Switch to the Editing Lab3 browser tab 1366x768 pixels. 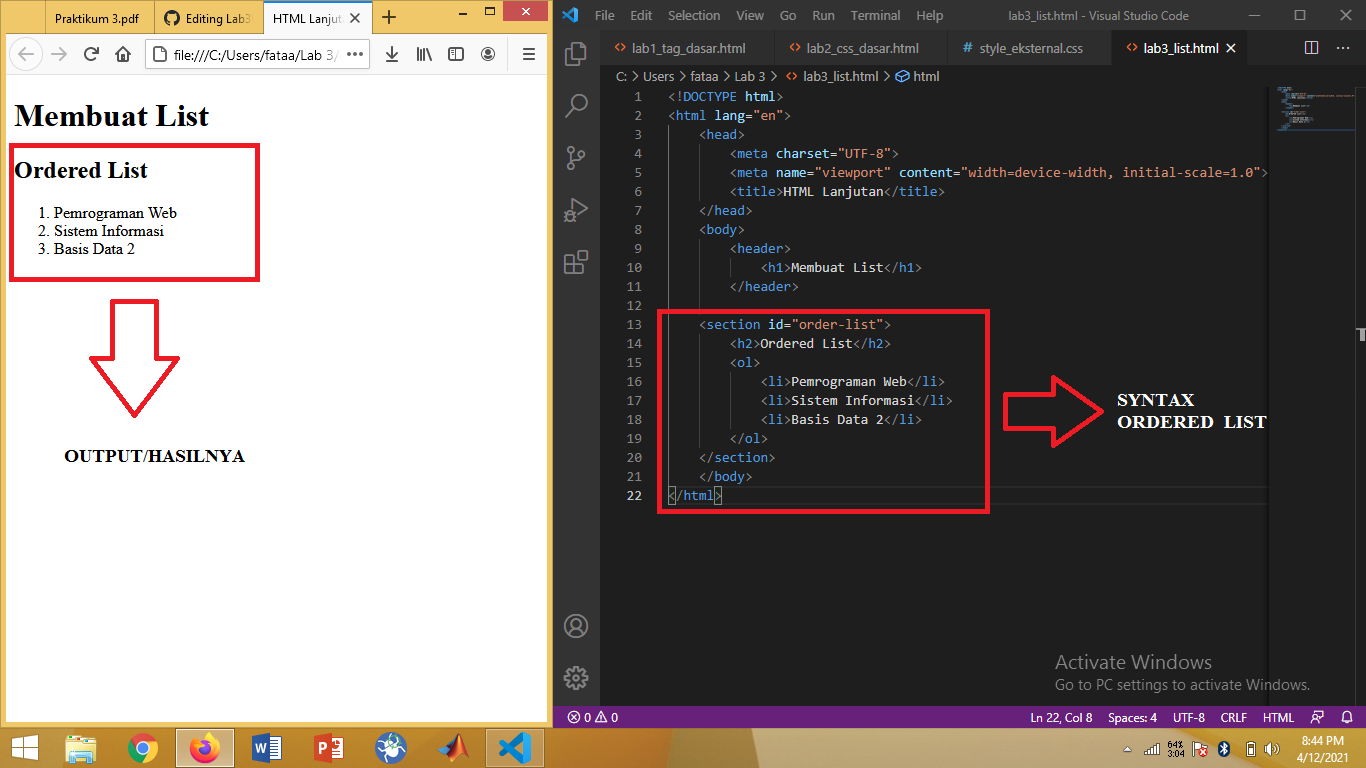(x=209, y=19)
